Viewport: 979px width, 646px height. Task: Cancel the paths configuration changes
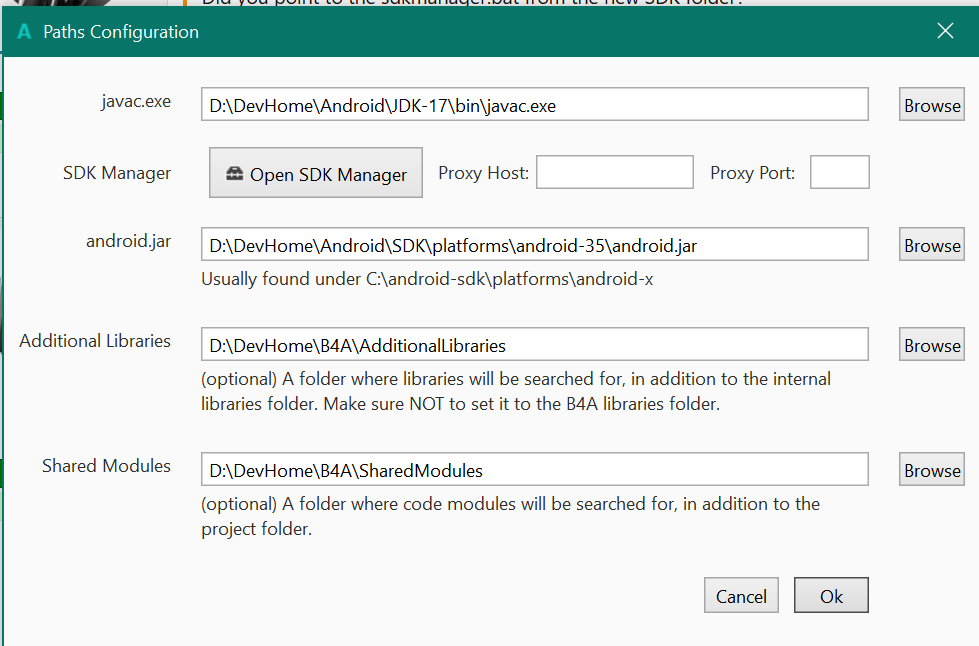coord(741,595)
